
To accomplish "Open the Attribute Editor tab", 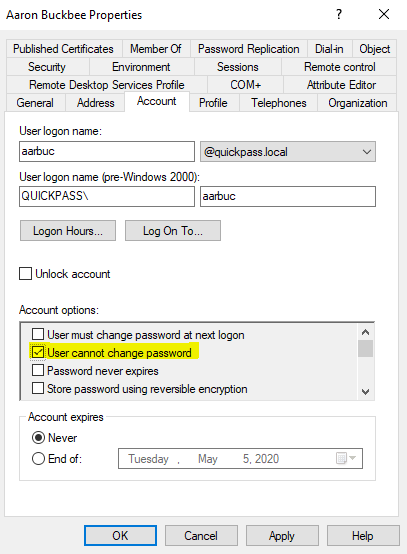I will coord(341,85).
